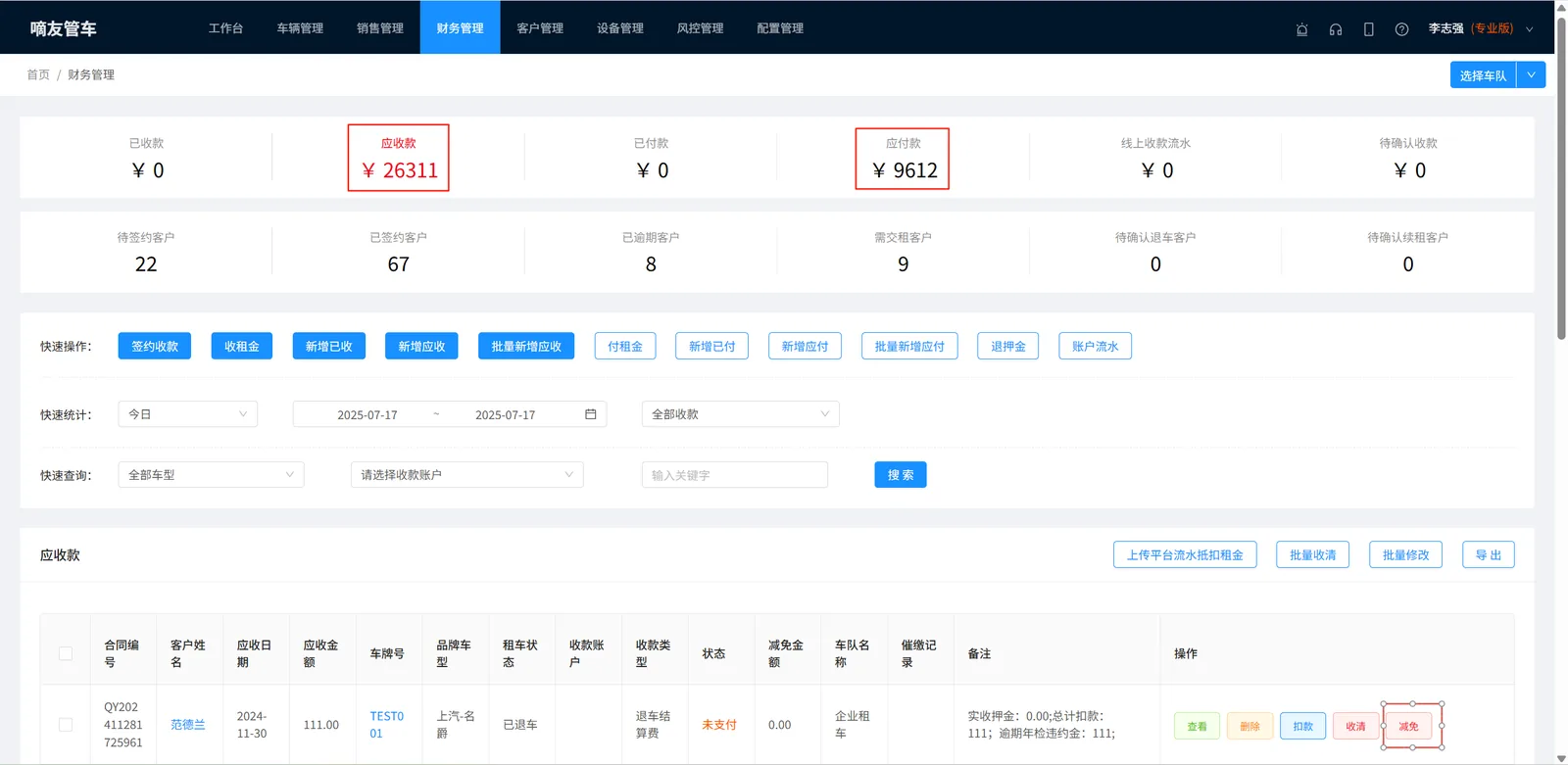1568x765 pixels.
Task: Click the 导出 export button
Action: pos(1489,555)
